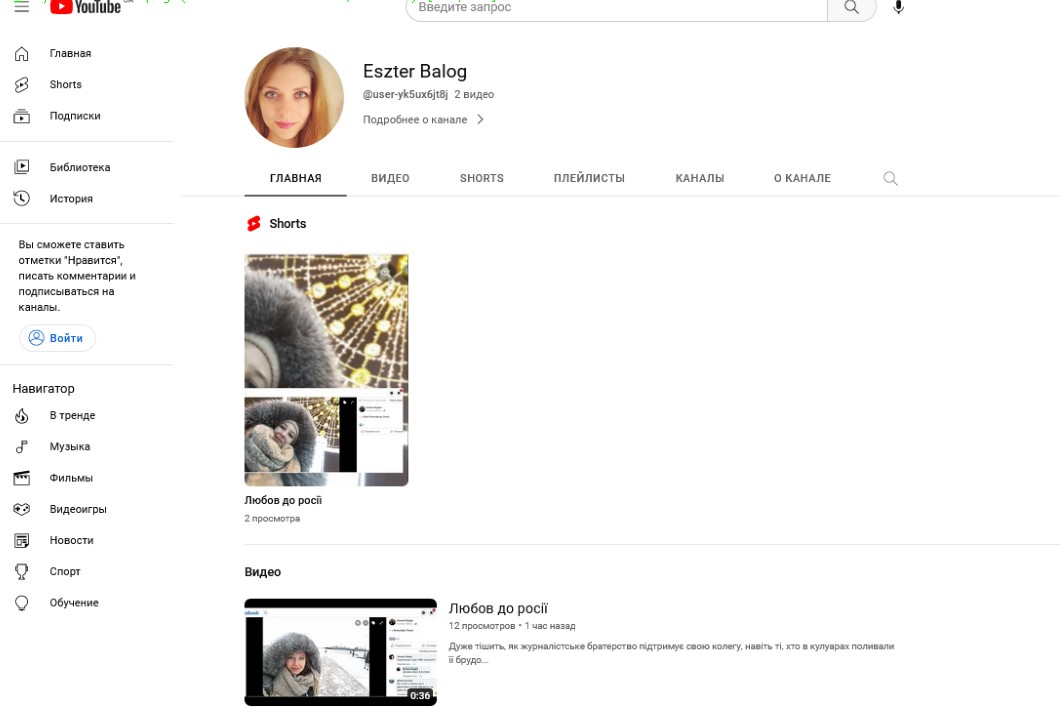Click the search magnifier button

[851, 7]
